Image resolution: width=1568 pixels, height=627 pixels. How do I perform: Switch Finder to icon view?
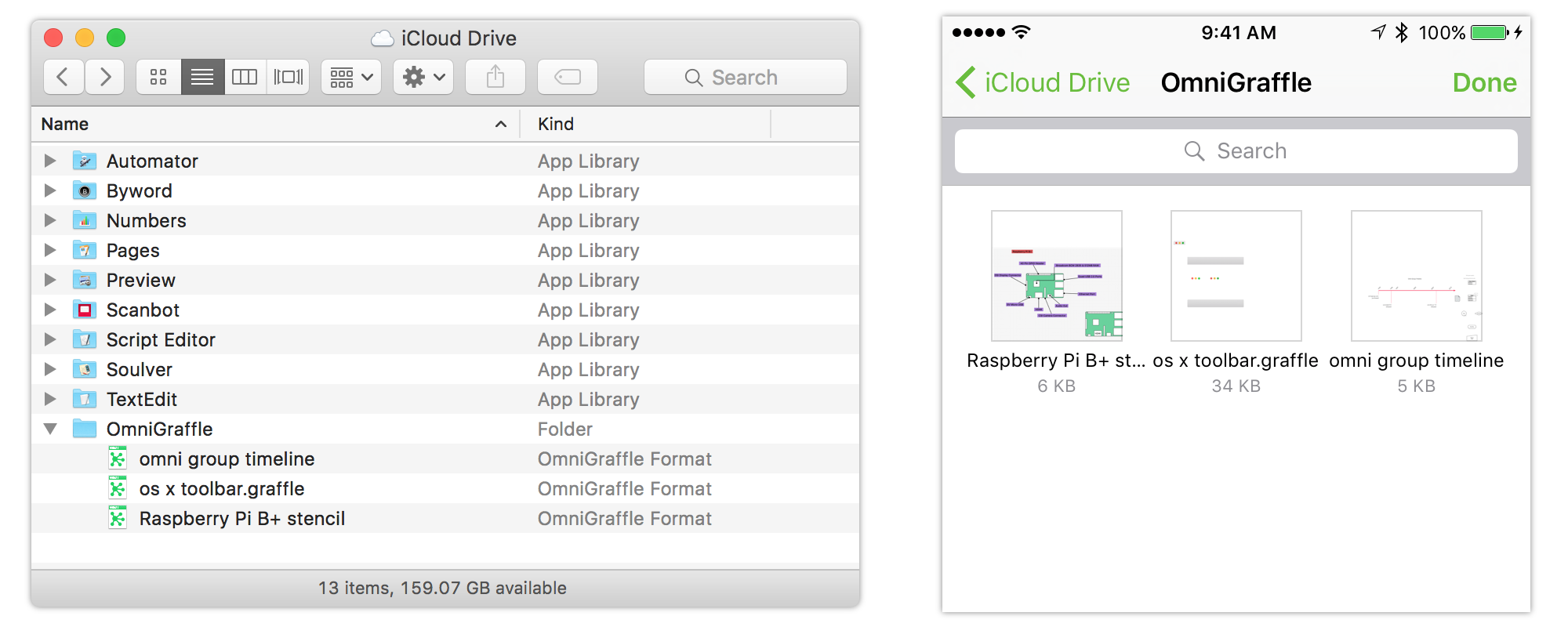pyautogui.click(x=158, y=77)
